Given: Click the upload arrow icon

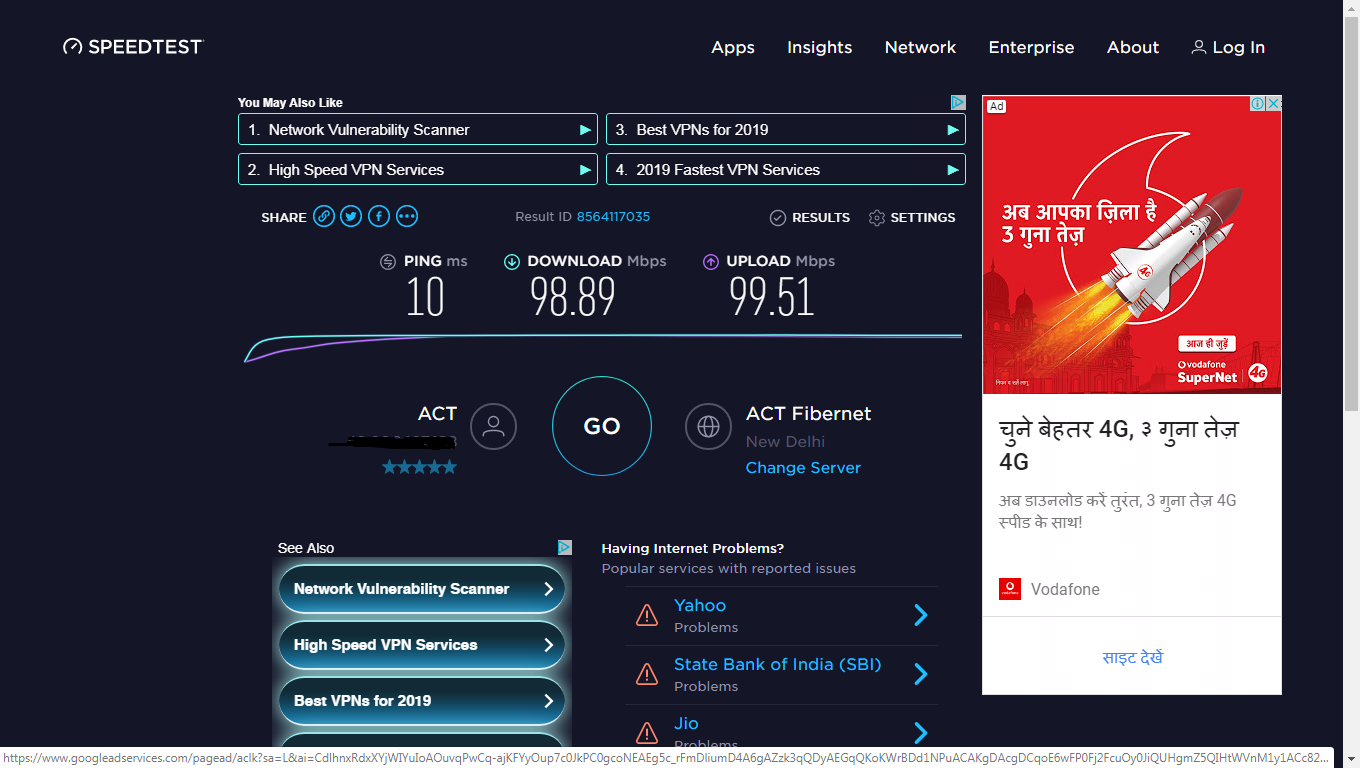Looking at the screenshot, I should 711,262.
